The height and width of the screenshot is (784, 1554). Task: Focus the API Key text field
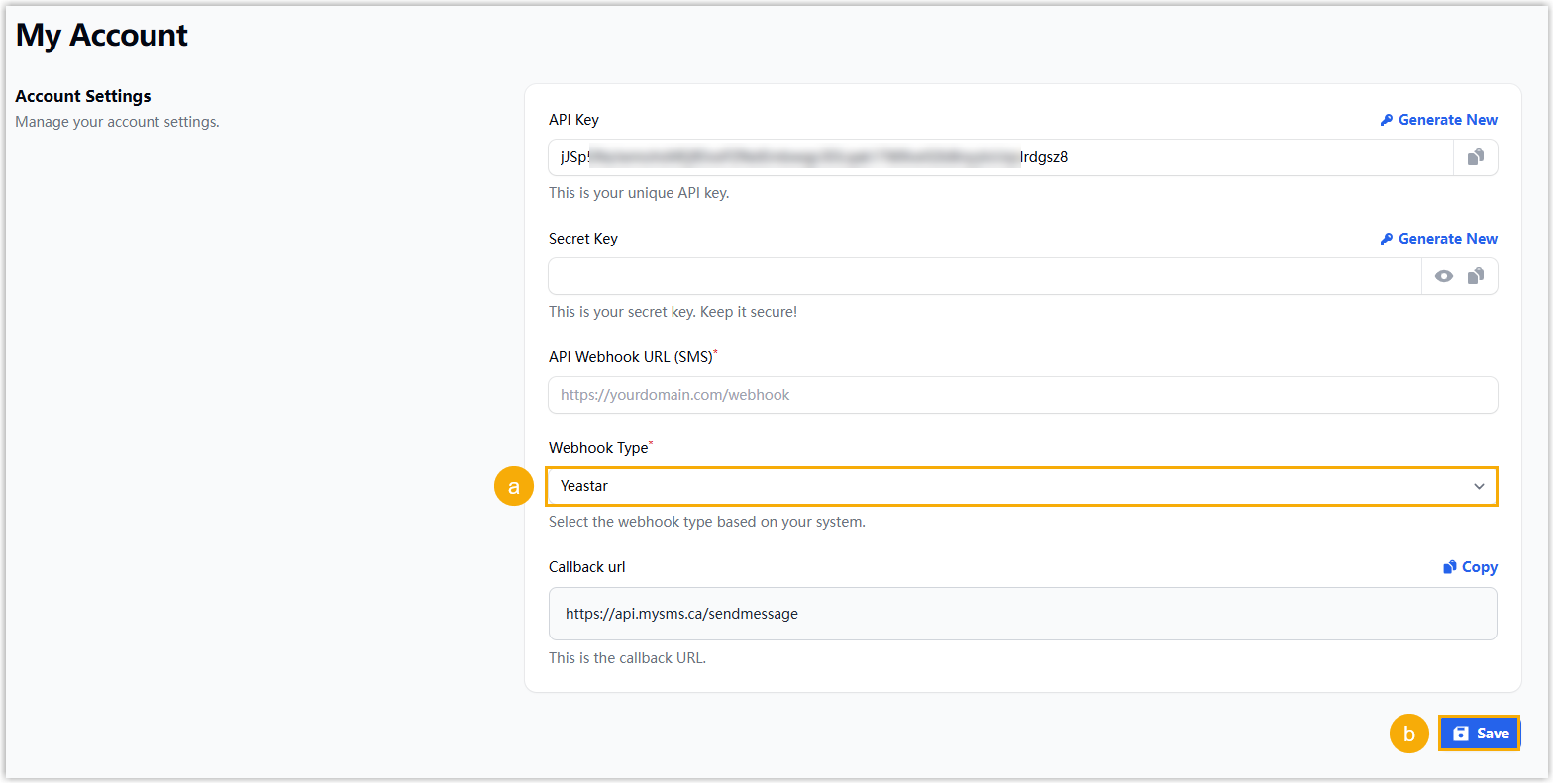pyautogui.click(x=1000, y=157)
